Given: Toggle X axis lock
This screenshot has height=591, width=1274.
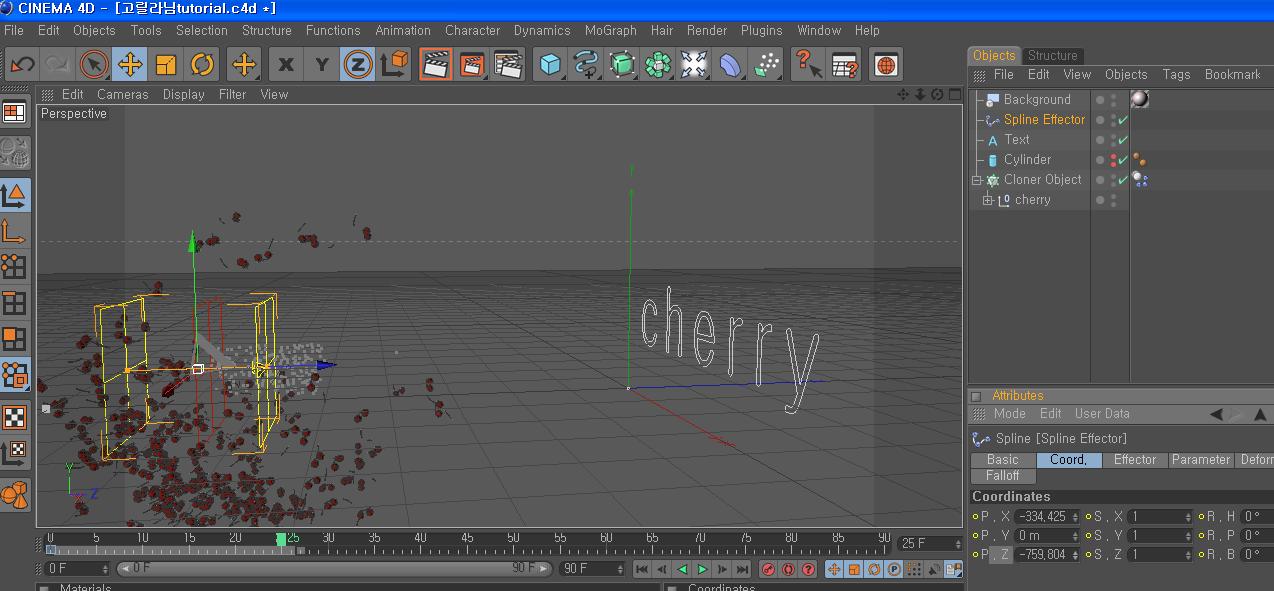Looking at the screenshot, I should (286, 65).
